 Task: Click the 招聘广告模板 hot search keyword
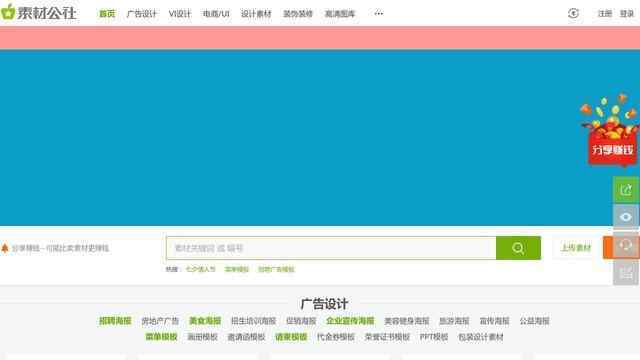276,269
